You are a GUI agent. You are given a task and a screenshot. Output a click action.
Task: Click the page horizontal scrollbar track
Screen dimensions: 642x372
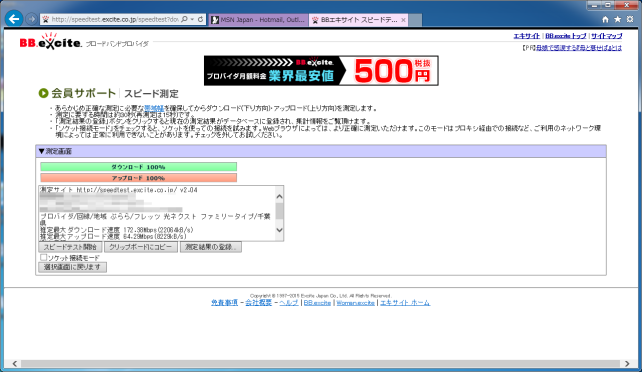(x=320, y=364)
